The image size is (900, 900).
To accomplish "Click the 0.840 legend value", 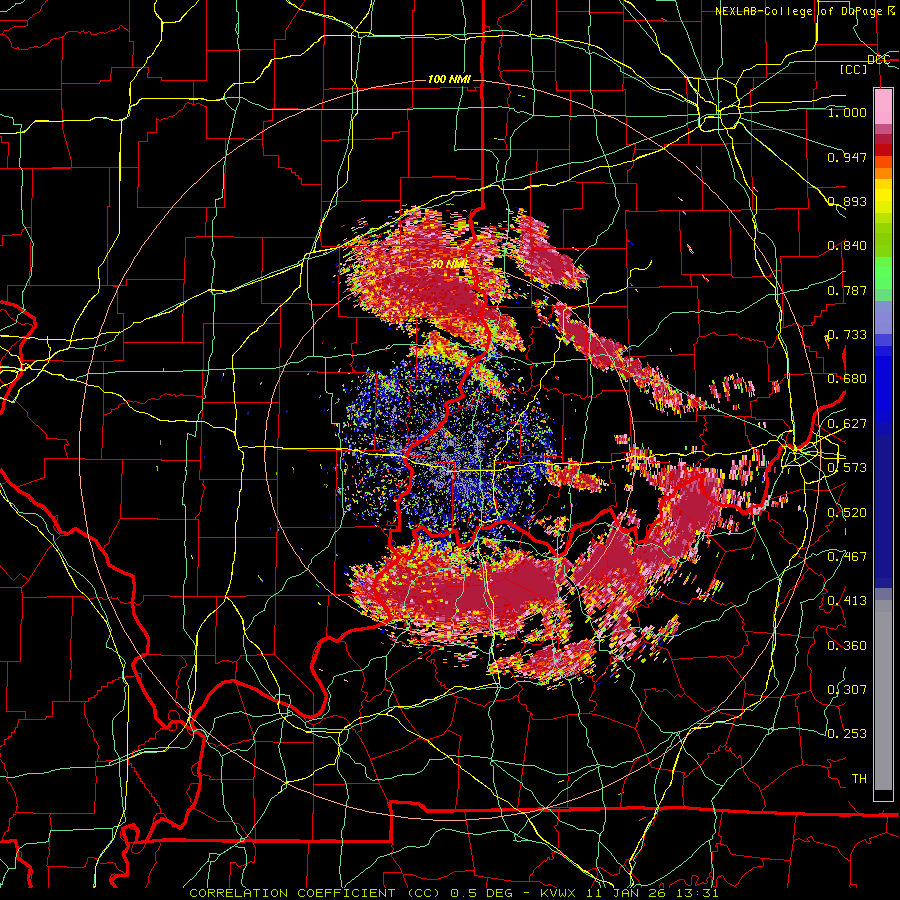I will pyautogui.click(x=847, y=246).
